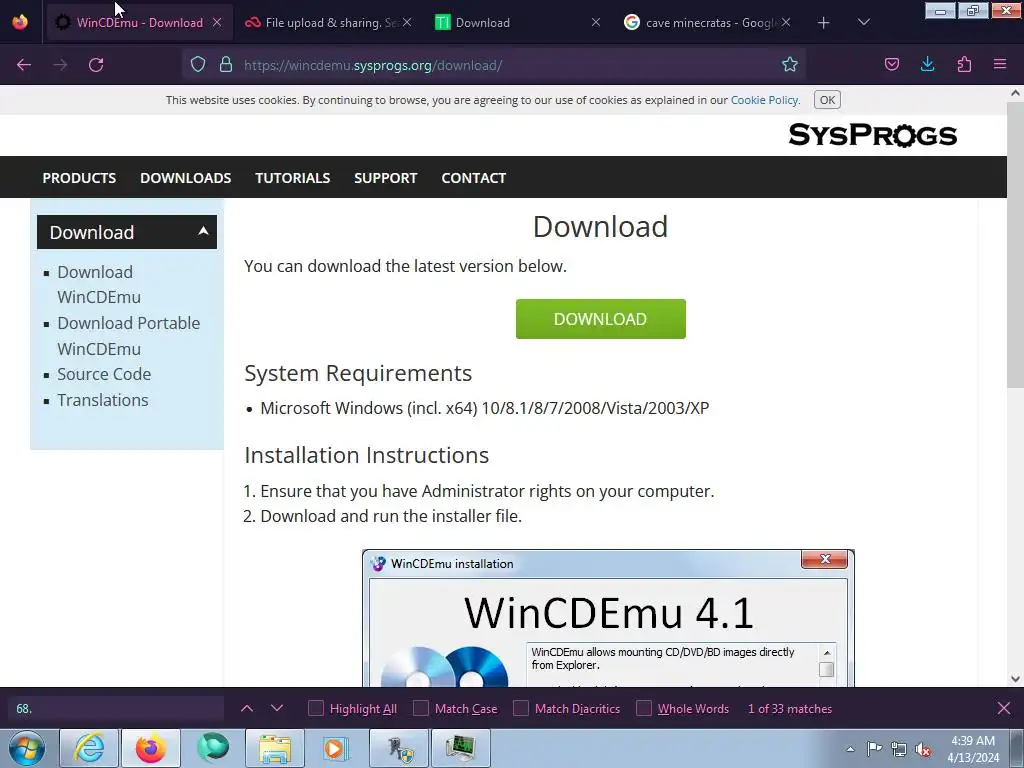Open Windows Explorer from the taskbar
The width and height of the screenshot is (1024, 768).
275,748
